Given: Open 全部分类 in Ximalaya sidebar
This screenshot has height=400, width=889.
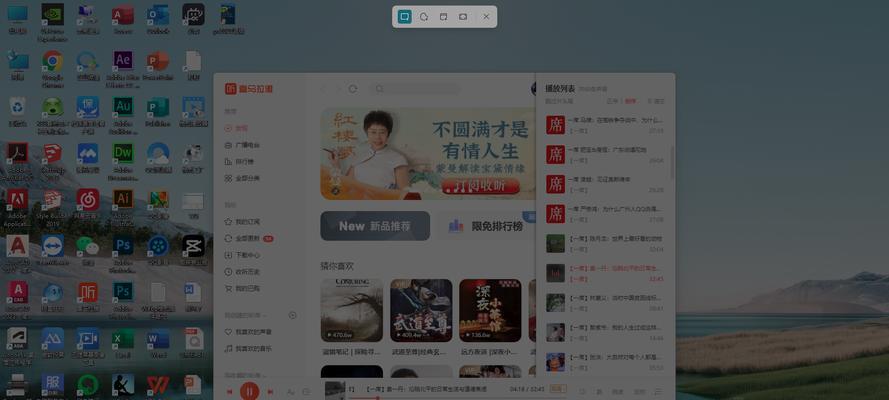Looking at the screenshot, I should (x=243, y=178).
